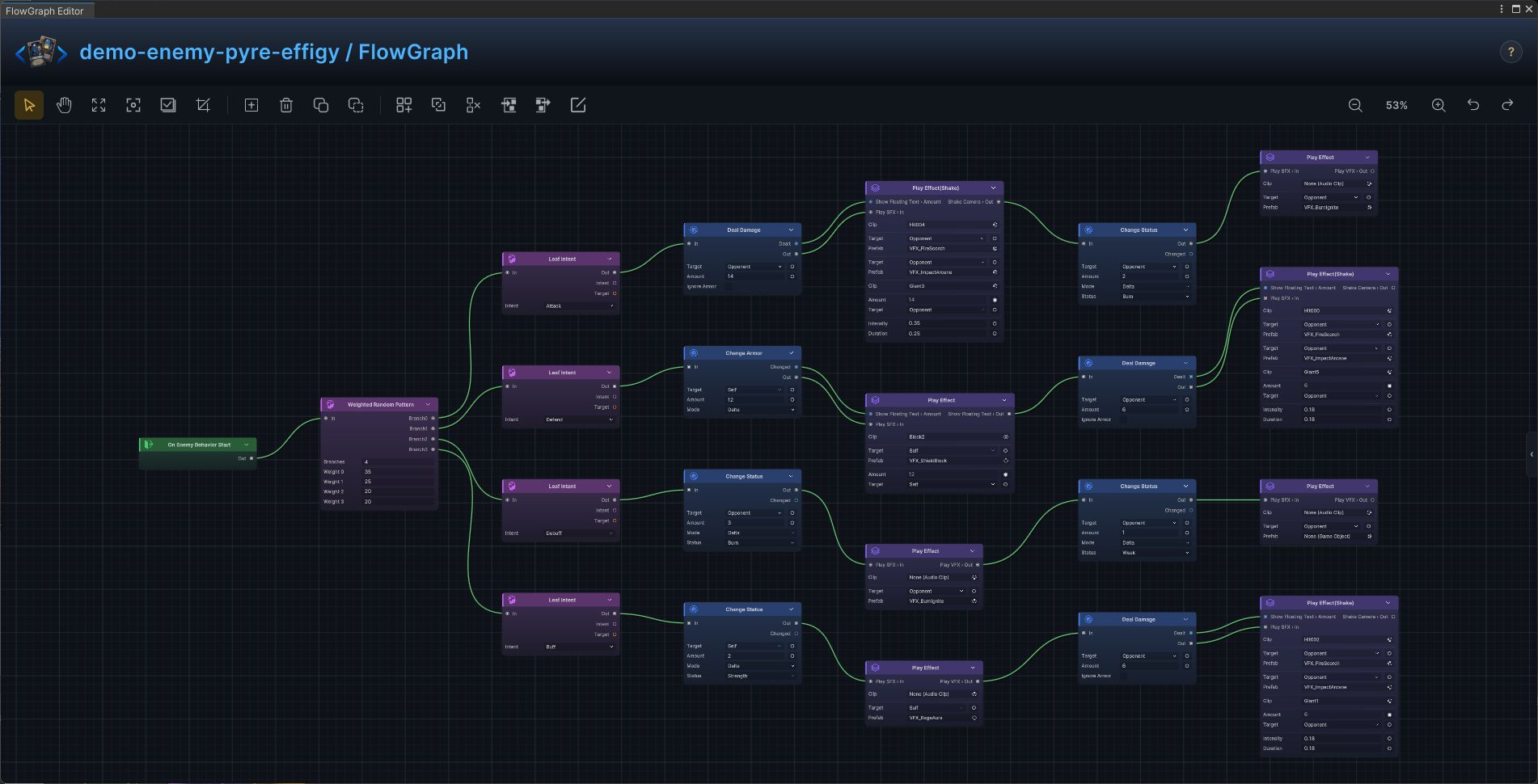Select the arrow pointer tool
Image resolution: width=1538 pixels, height=784 pixels.
(x=29, y=105)
